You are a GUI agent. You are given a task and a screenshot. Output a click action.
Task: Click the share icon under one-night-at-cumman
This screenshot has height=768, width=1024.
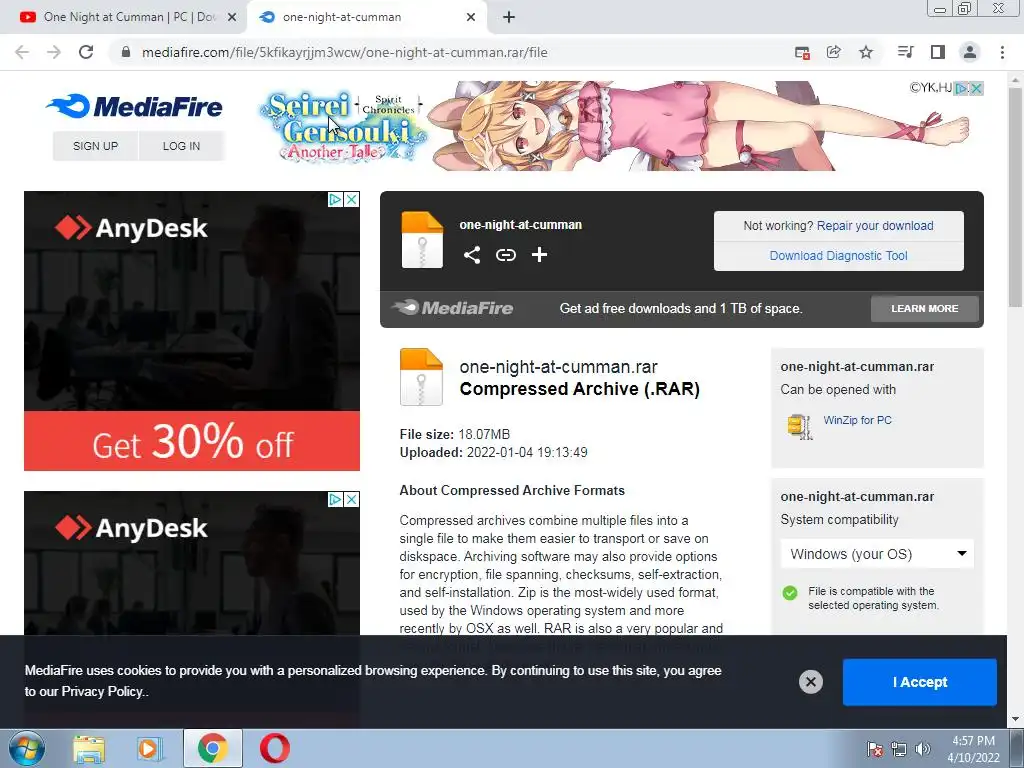tap(472, 255)
